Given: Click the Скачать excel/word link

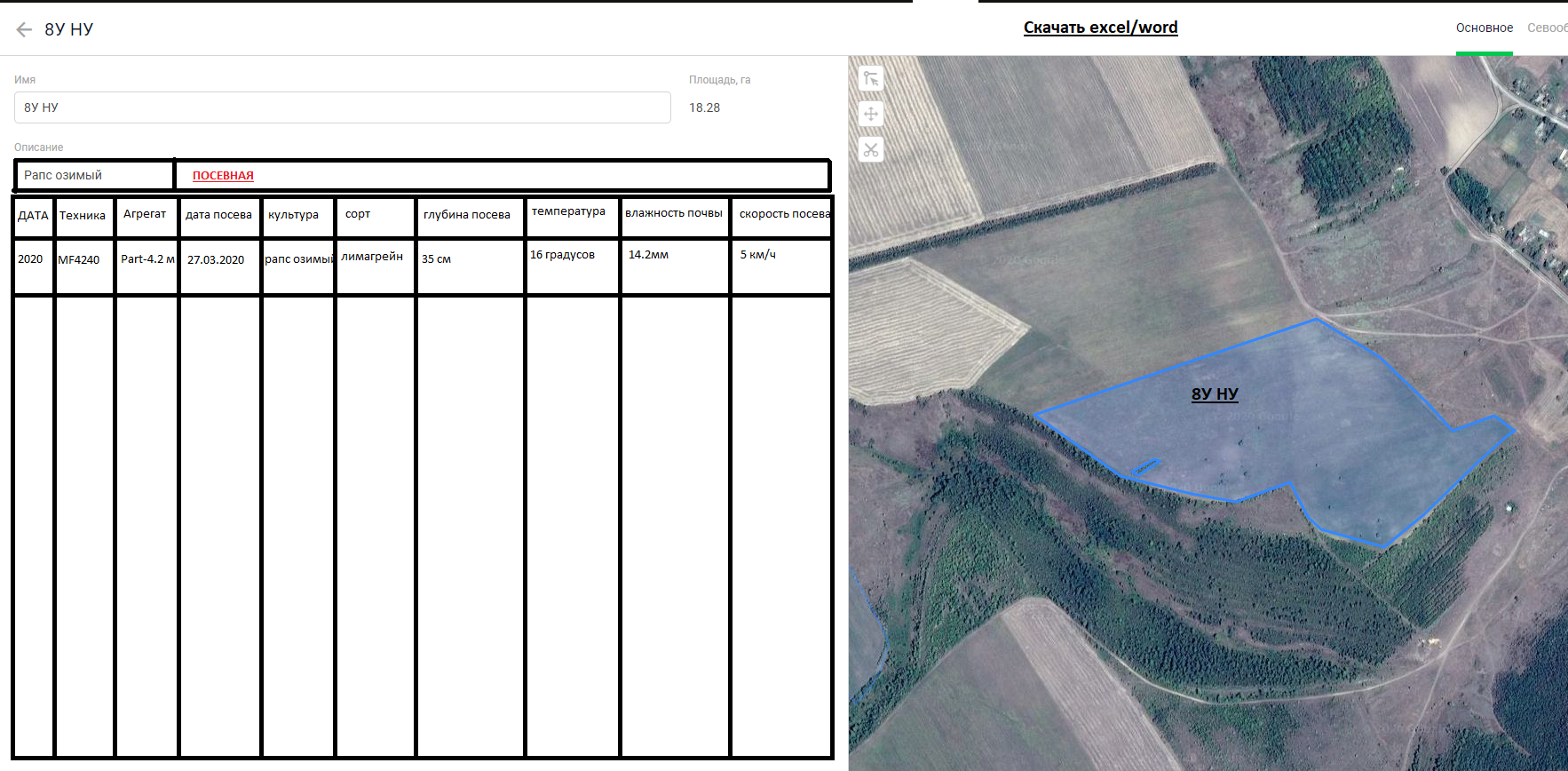Looking at the screenshot, I should [1100, 28].
